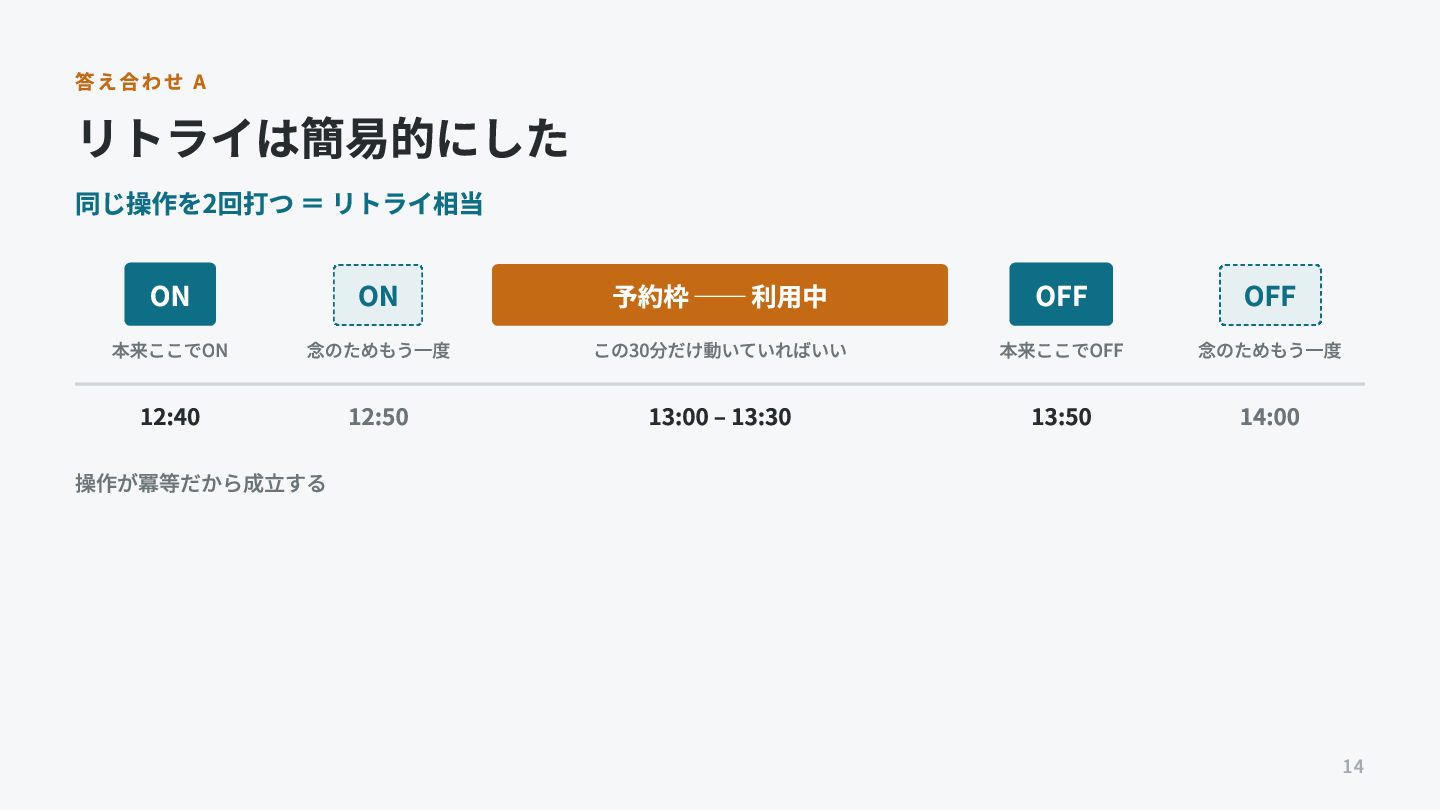Image resolution: width=1440 pixels, height=810 pixels.
Task: Click the title リトライは簡易的にした
Action: click(x=322, y=139)
